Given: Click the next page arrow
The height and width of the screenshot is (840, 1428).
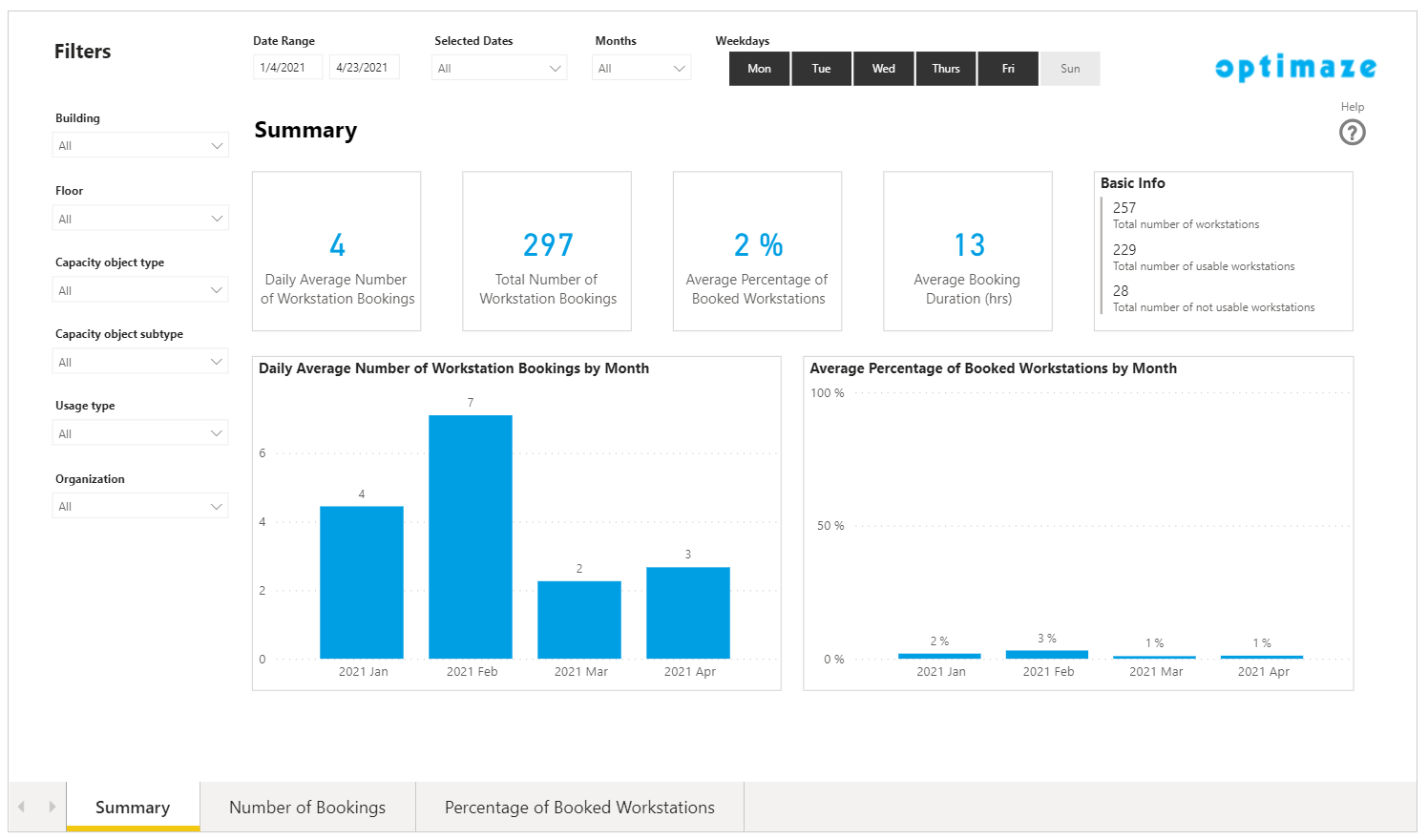Looking at the screenshot, I should pyautogui.click(x=52, y=807).
